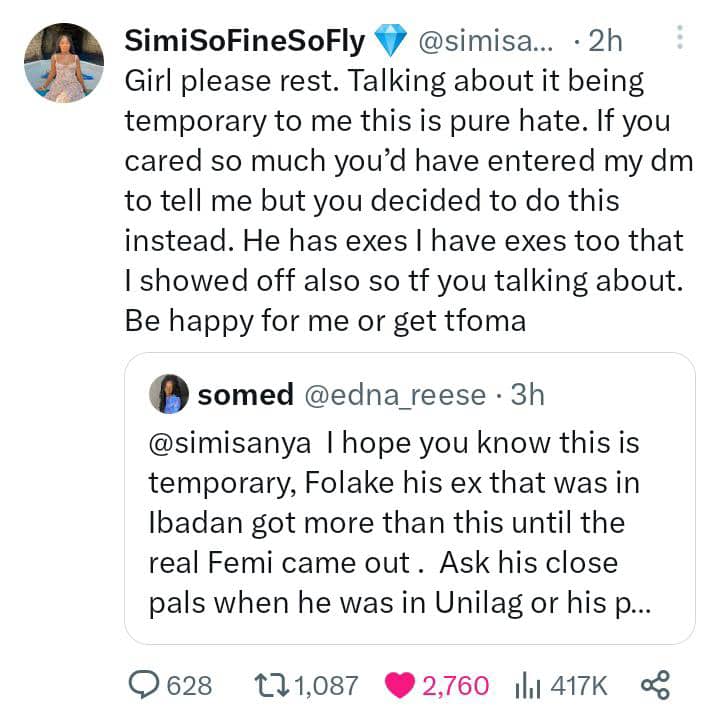Click the 2h timestamp on main tweet

click(x=605, y=41)
